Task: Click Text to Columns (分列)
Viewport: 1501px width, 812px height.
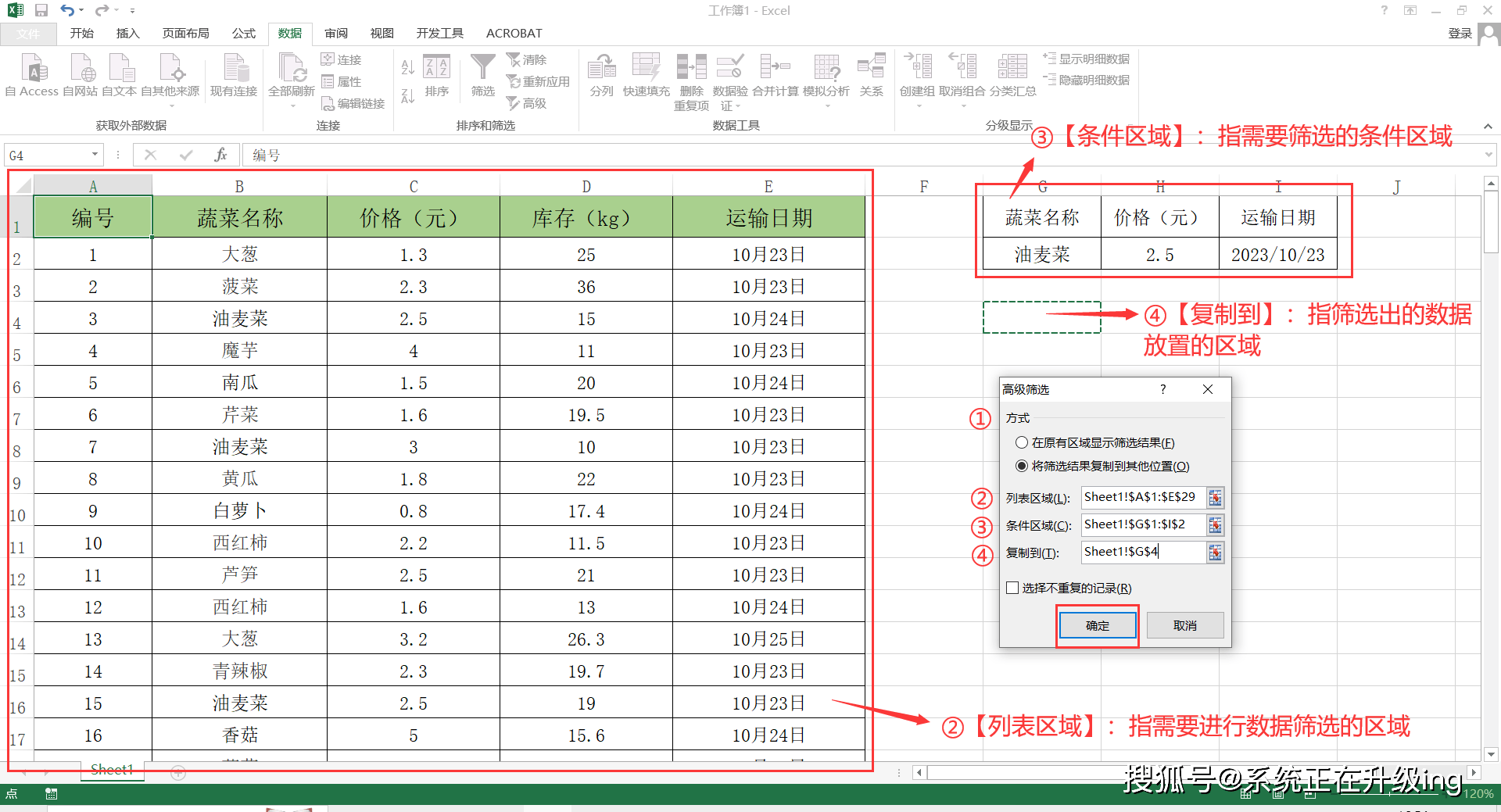Action: [602, 76]
